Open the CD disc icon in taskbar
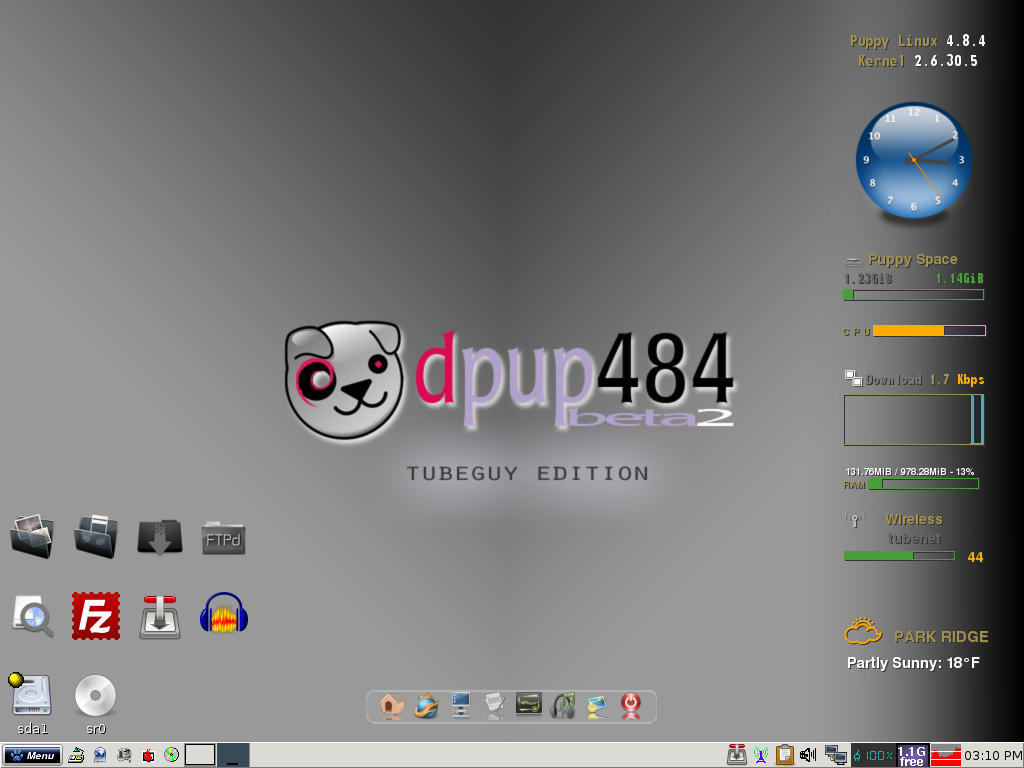 [x=171, y=756]
